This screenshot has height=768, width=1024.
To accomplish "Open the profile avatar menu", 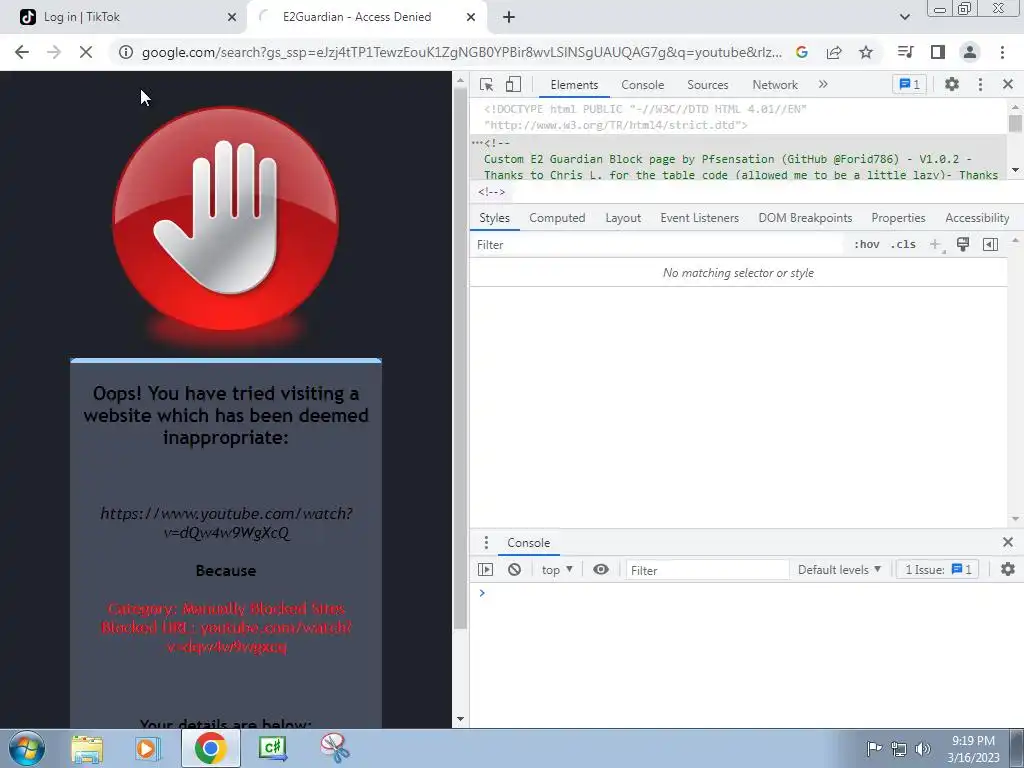I will point(970,52).
